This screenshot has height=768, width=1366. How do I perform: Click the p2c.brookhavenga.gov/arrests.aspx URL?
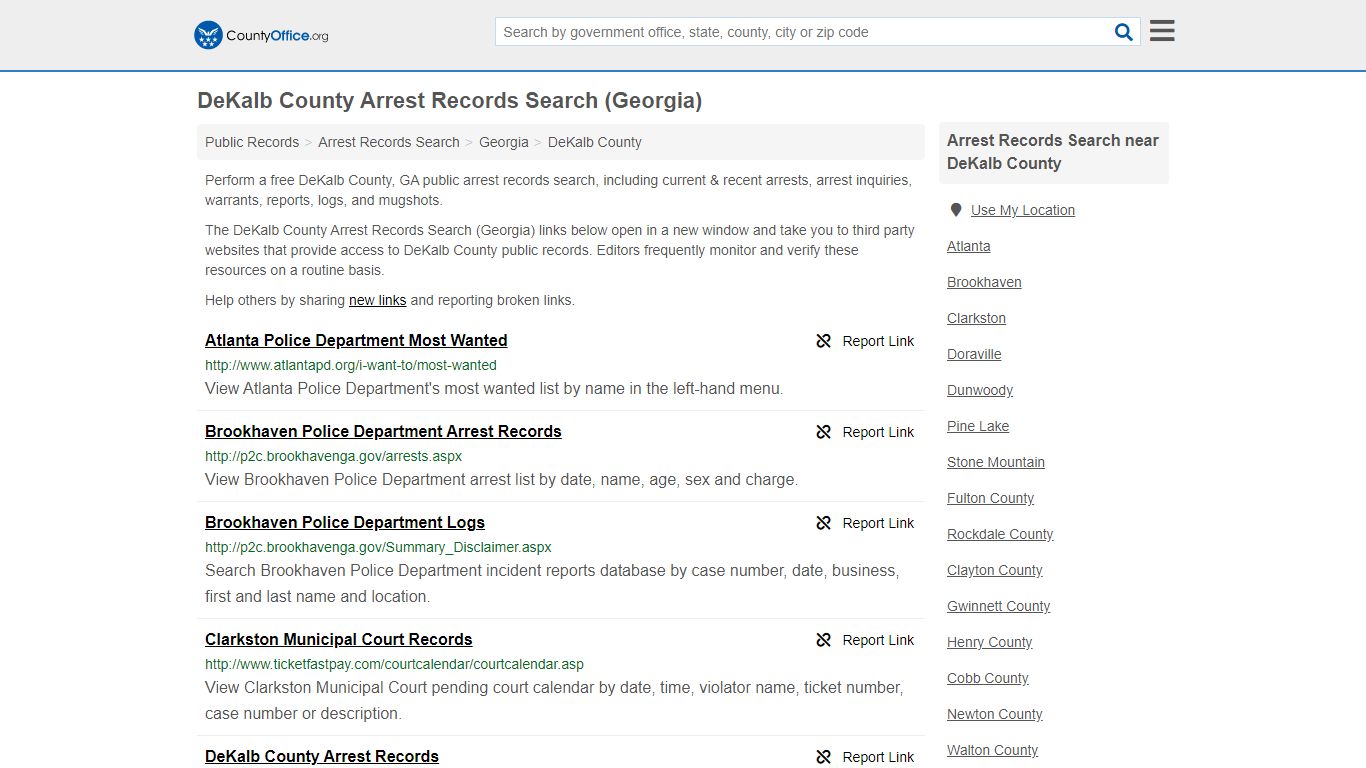pos(334,457)
